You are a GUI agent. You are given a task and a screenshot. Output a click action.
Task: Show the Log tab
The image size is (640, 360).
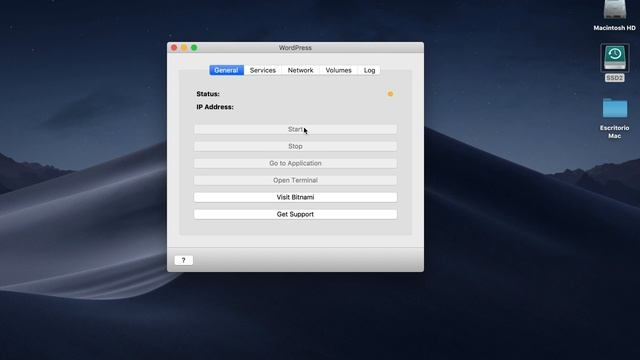[x=369, y=70]
